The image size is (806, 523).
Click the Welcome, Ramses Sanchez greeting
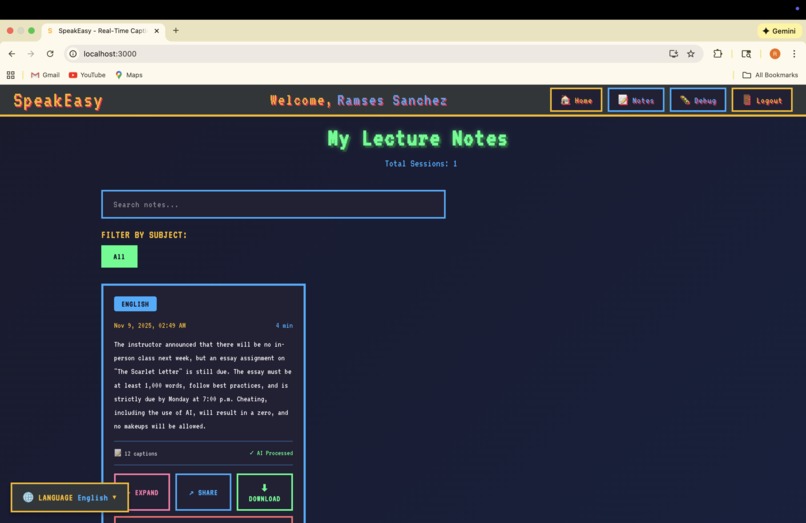(x=358, y=100)
